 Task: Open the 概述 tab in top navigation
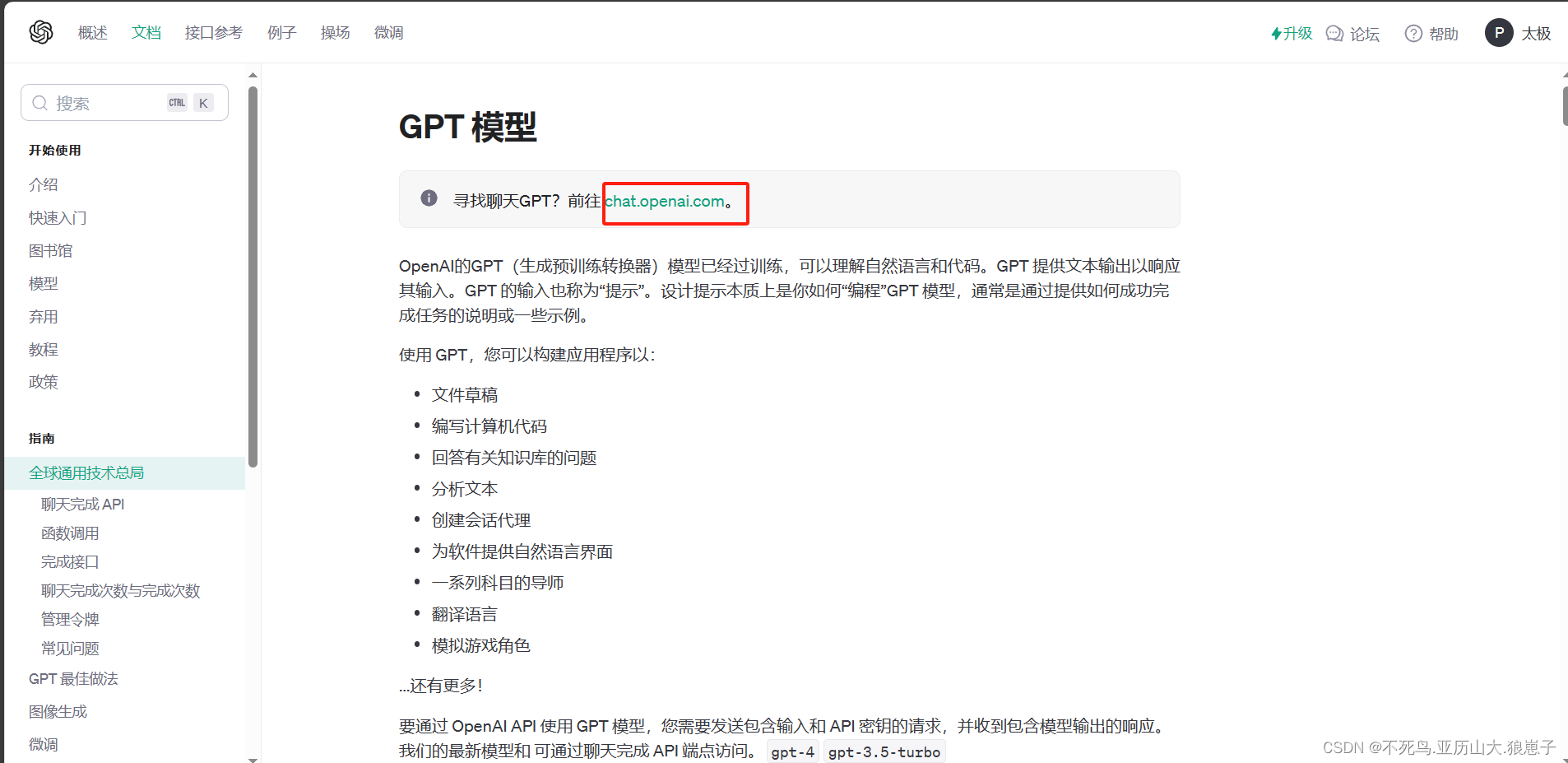pyautogui.click(x=93, y=33)
